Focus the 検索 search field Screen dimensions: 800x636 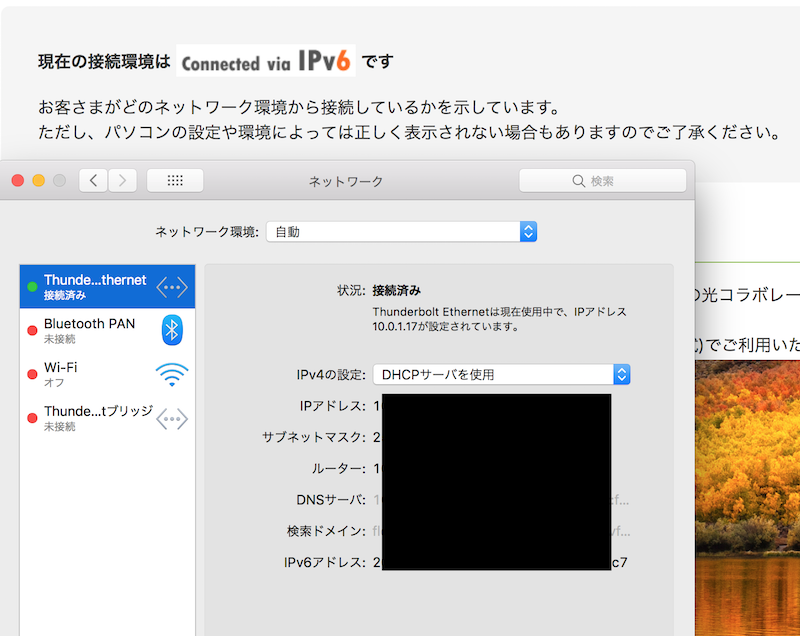point(603,181)
